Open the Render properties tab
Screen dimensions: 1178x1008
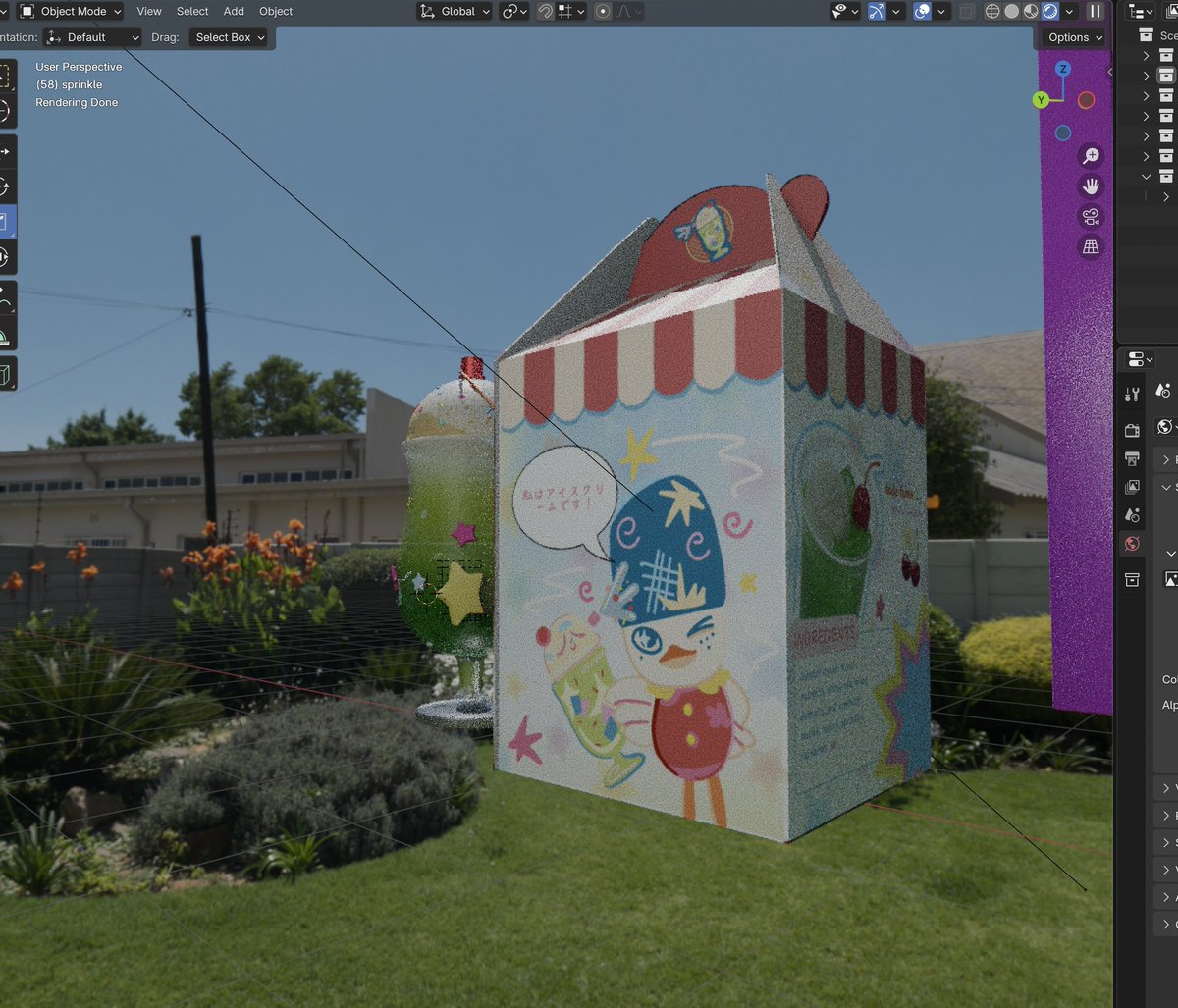1132,430
